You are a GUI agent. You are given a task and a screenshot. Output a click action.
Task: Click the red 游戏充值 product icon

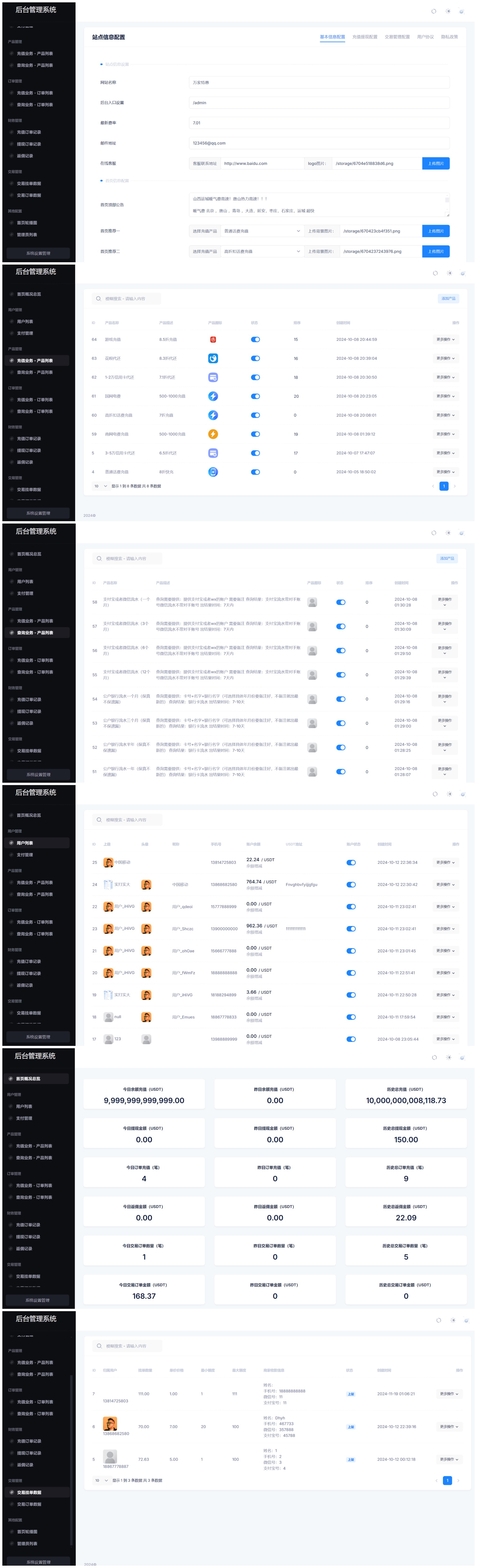(213, 340)
